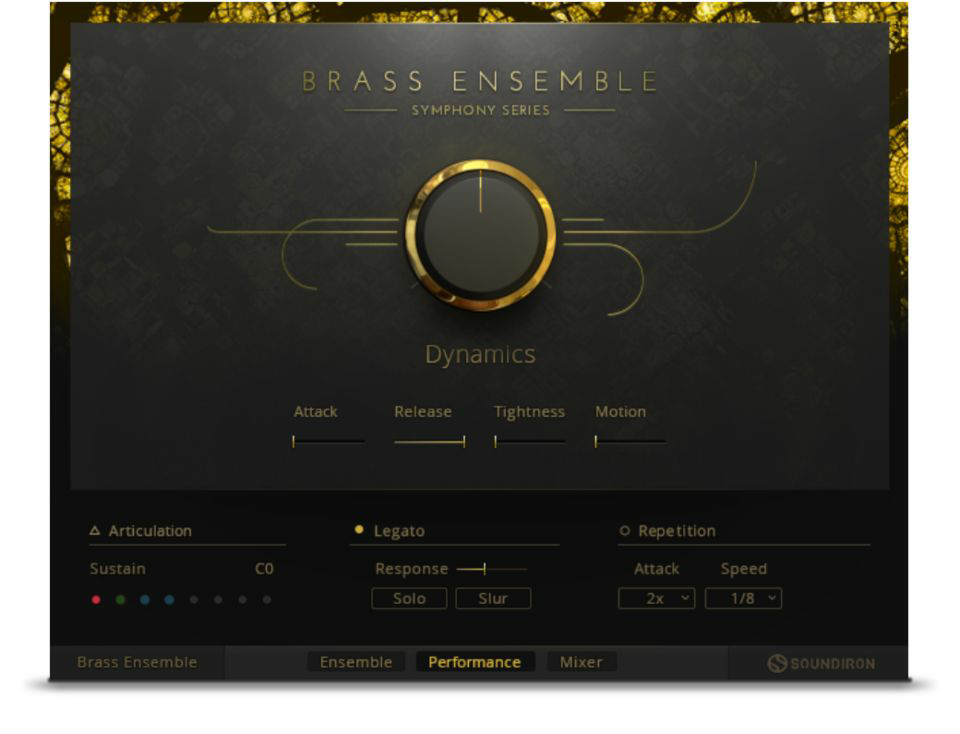This screenshot has width=960, height=734.
Task: Click the Sustain articulation name
Action: coord(118,569)
